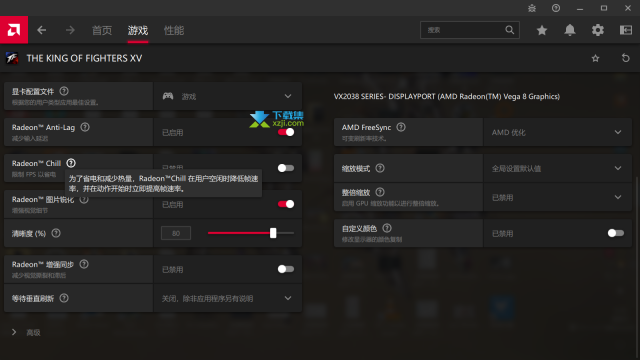Disable Radeon 图片锐化 toggle
This screenshot has width=640, height=360.
[x=286, y=204]
